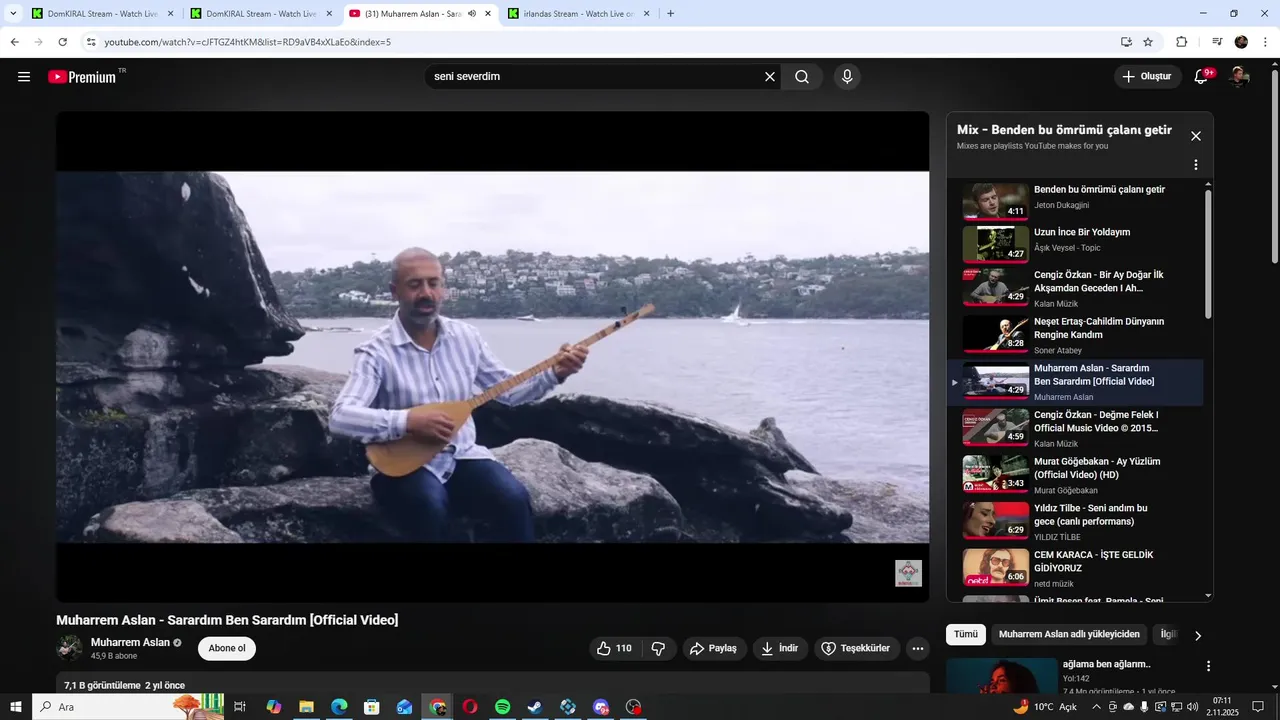
Task: Open more actions ellipsis under video
Action: click(918, 648)
